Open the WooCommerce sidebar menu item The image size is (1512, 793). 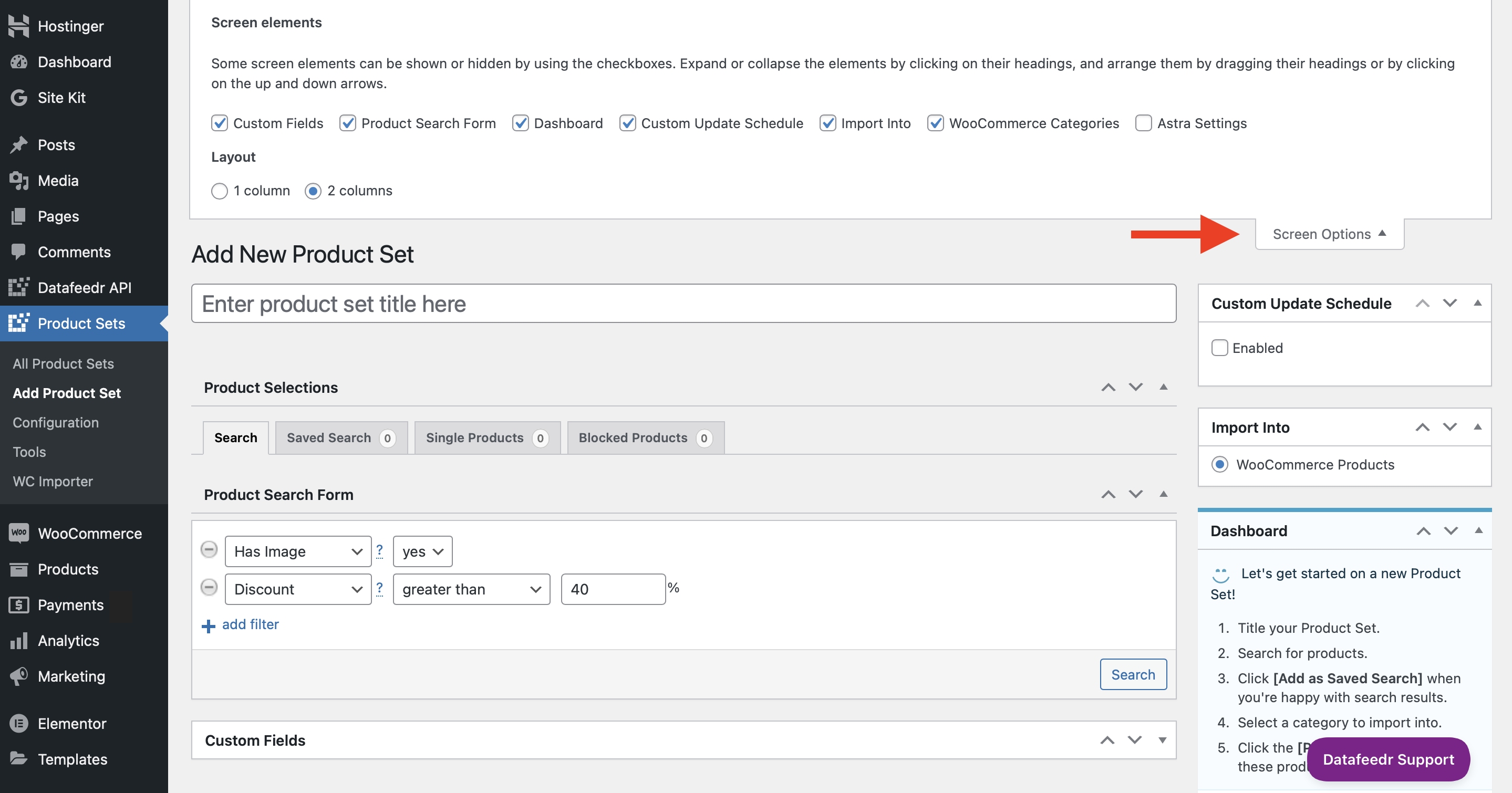tap(89, 533)
